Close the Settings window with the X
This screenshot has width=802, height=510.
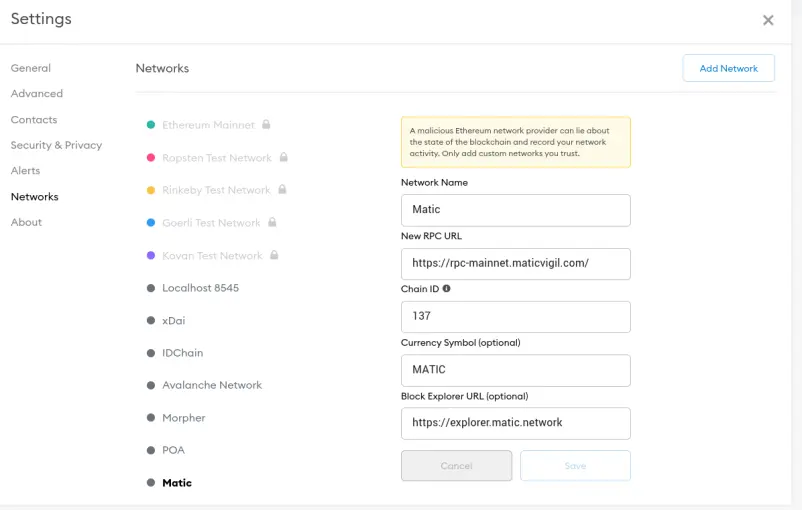pyautogui.click(x=768, y=20)
